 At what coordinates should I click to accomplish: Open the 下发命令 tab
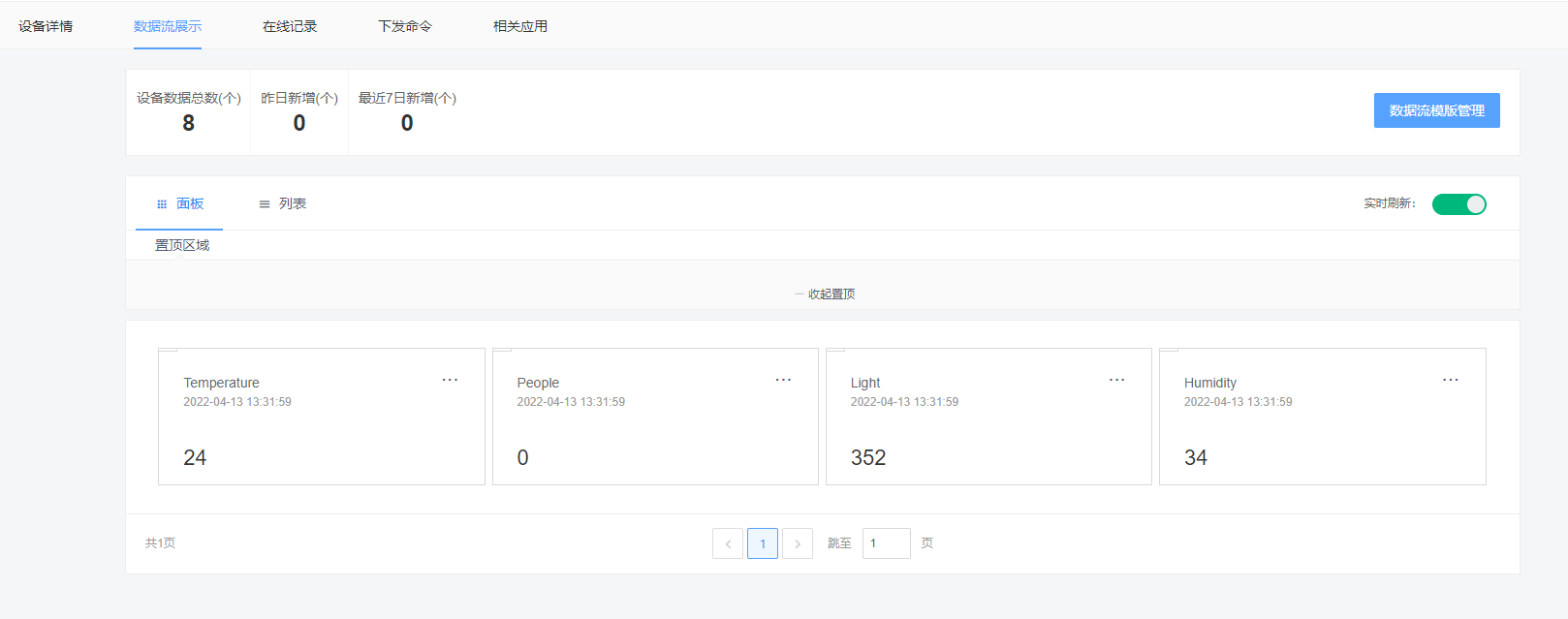[x=405, y=26]
